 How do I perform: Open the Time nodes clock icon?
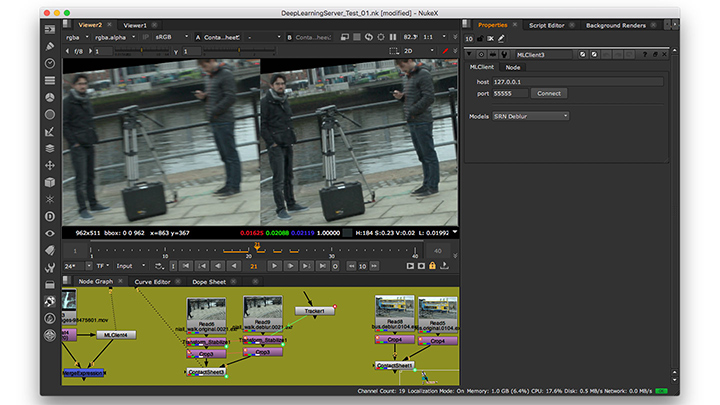pos(50,63)
